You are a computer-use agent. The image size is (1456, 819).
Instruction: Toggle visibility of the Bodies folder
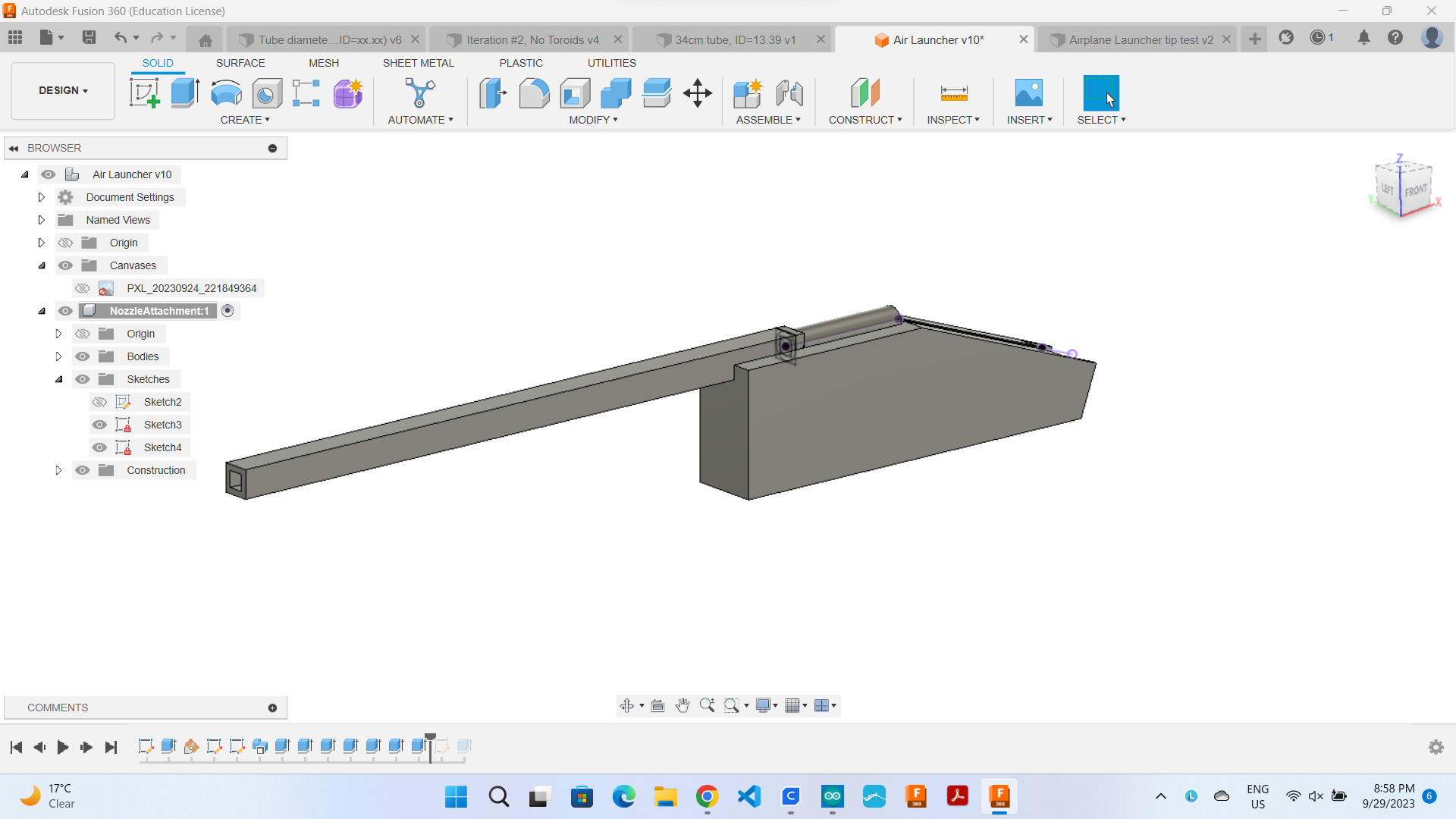coord(83,356)
